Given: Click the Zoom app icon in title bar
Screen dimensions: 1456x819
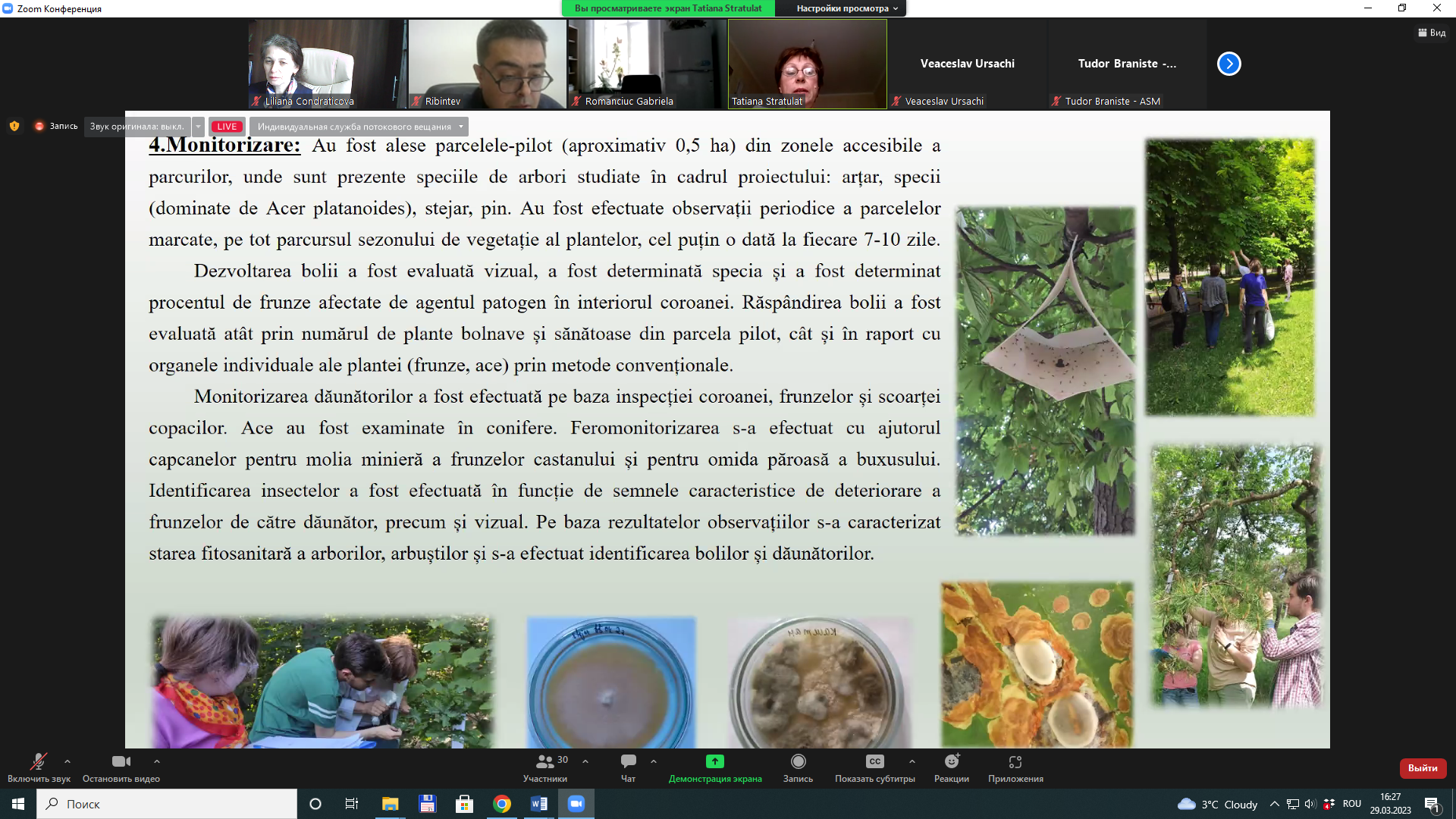Looking at the screenshot, I should [8, 8].
